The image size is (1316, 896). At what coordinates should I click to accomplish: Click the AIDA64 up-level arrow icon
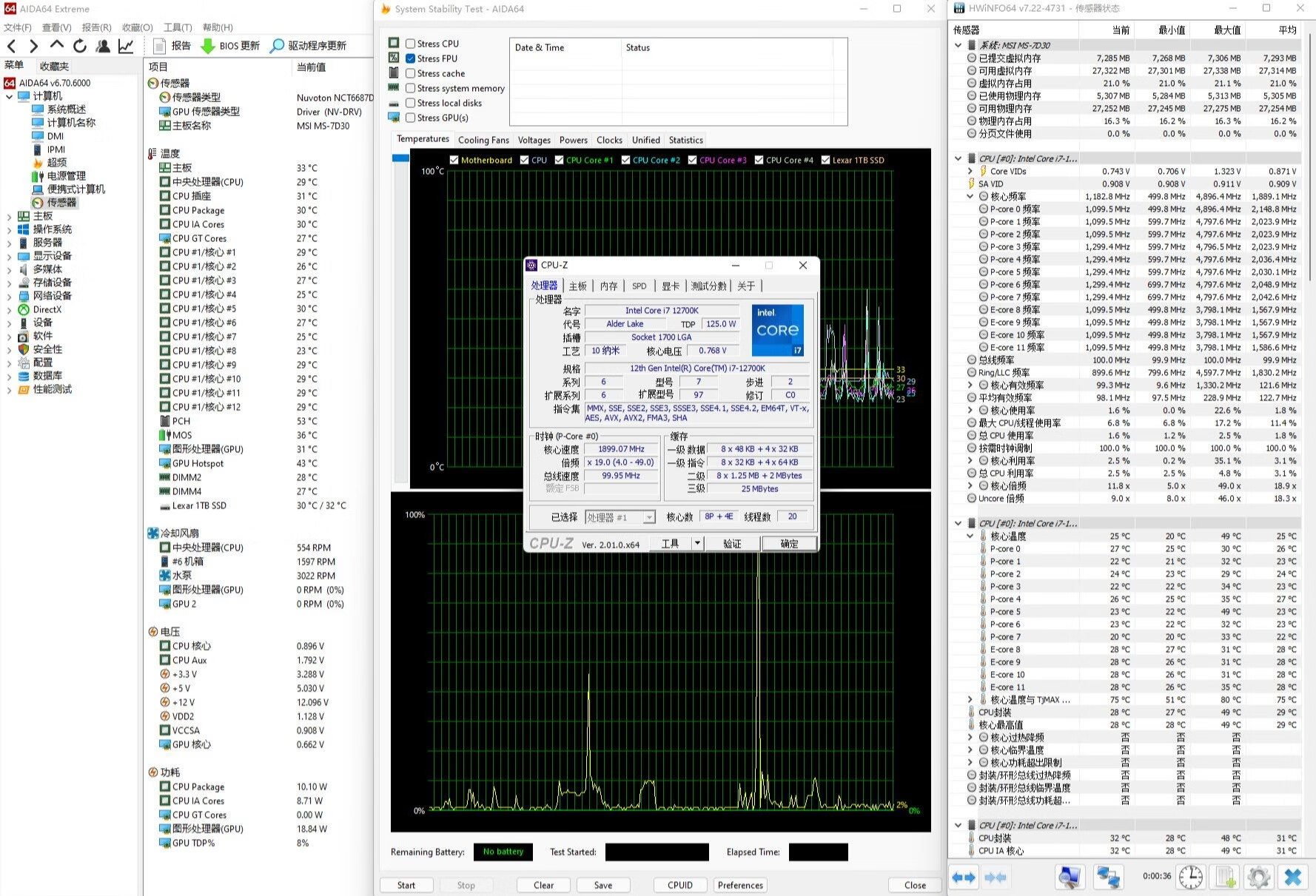click(56, 46)
